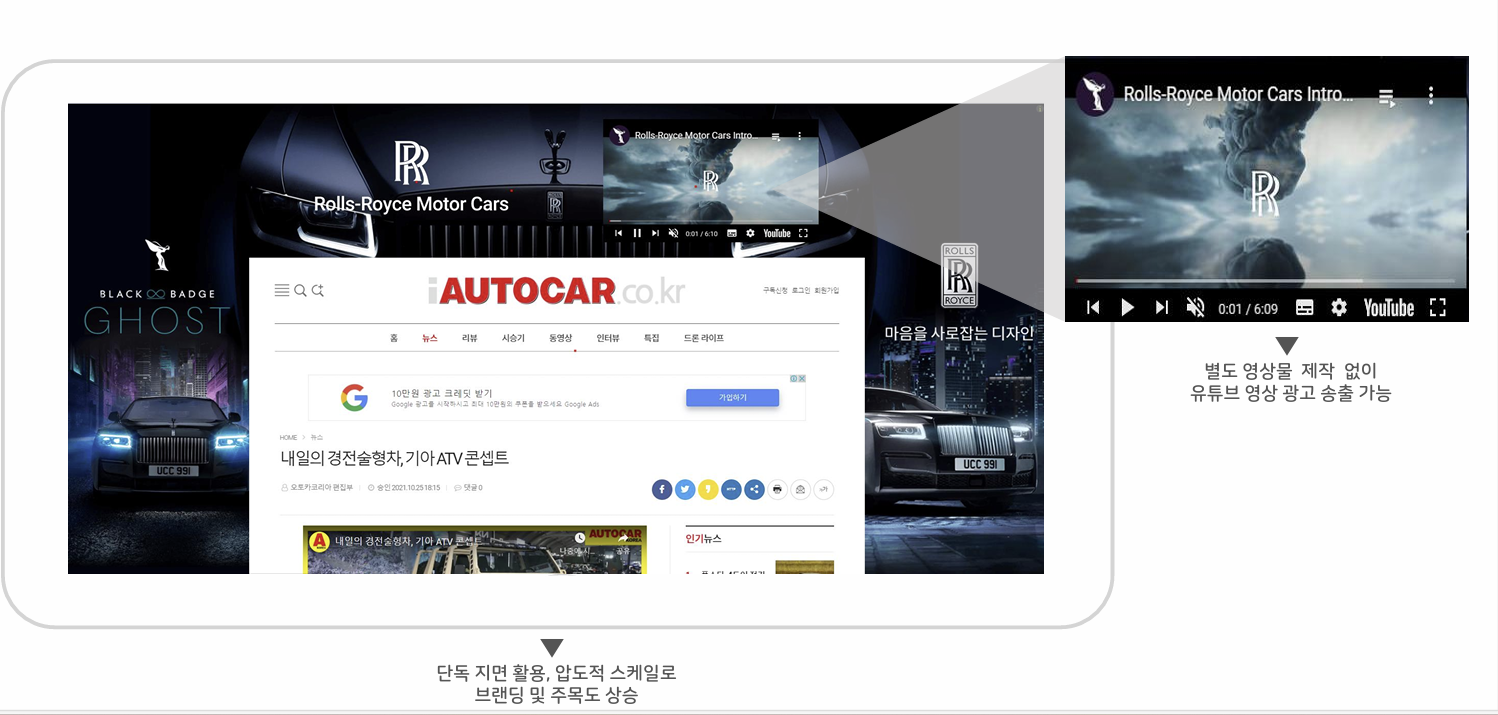1498x715 pixels.
Task: Enter fullscreen on small embedded video
Action: [x=803, y=233]
